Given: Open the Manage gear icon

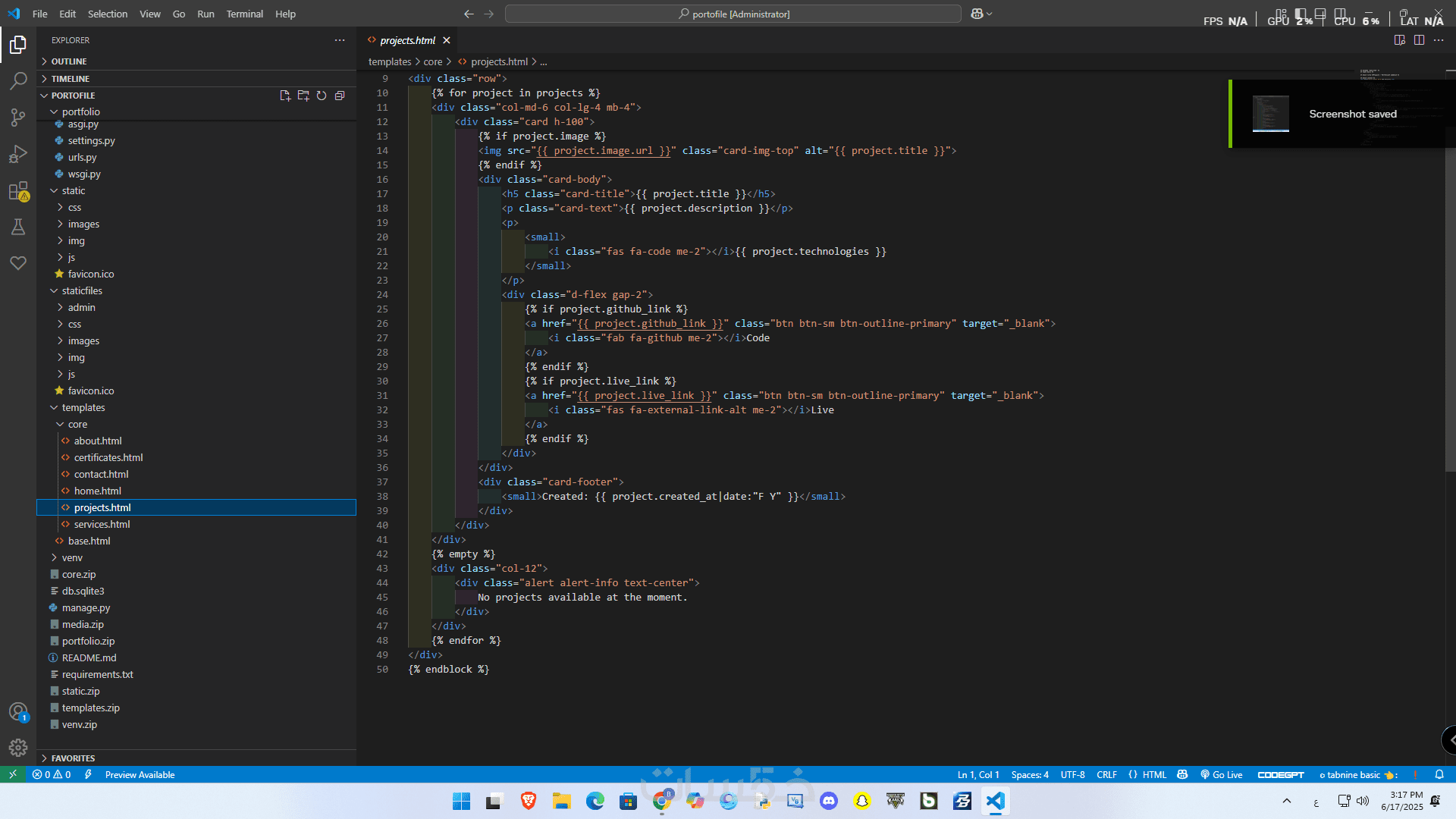Looking at the screenshot, I should 18,748.
